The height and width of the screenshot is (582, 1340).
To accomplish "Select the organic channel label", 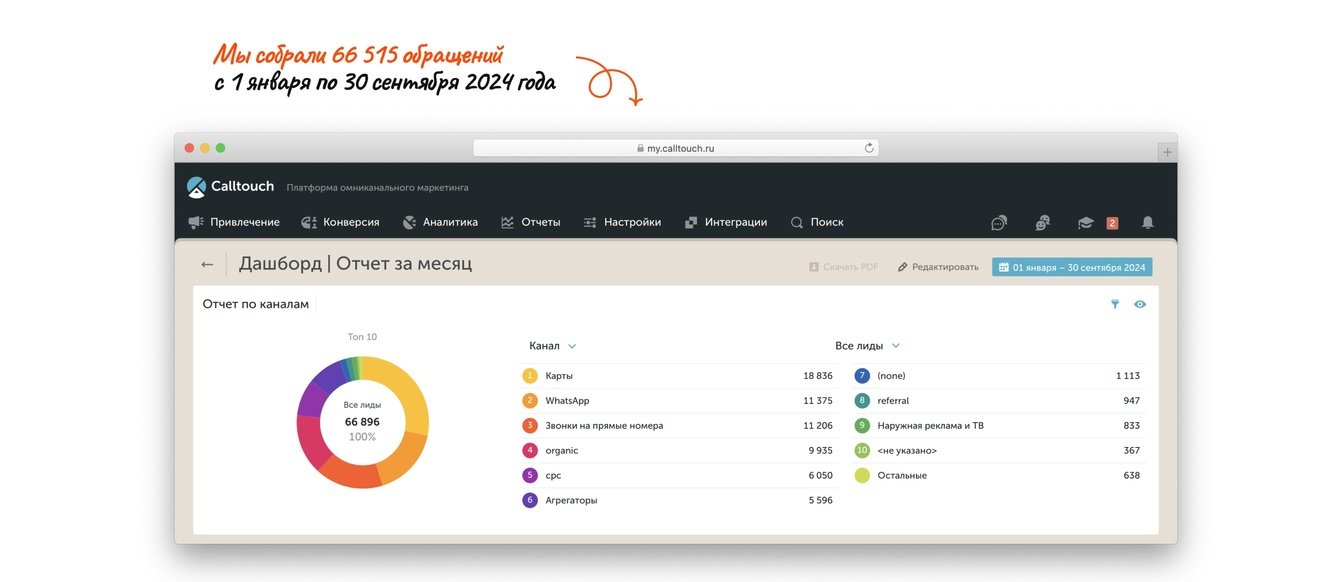I will [x=562, y=451].
